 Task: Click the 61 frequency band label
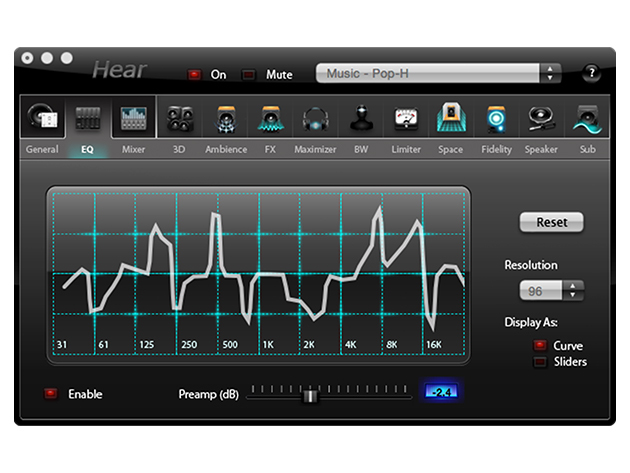103,344
